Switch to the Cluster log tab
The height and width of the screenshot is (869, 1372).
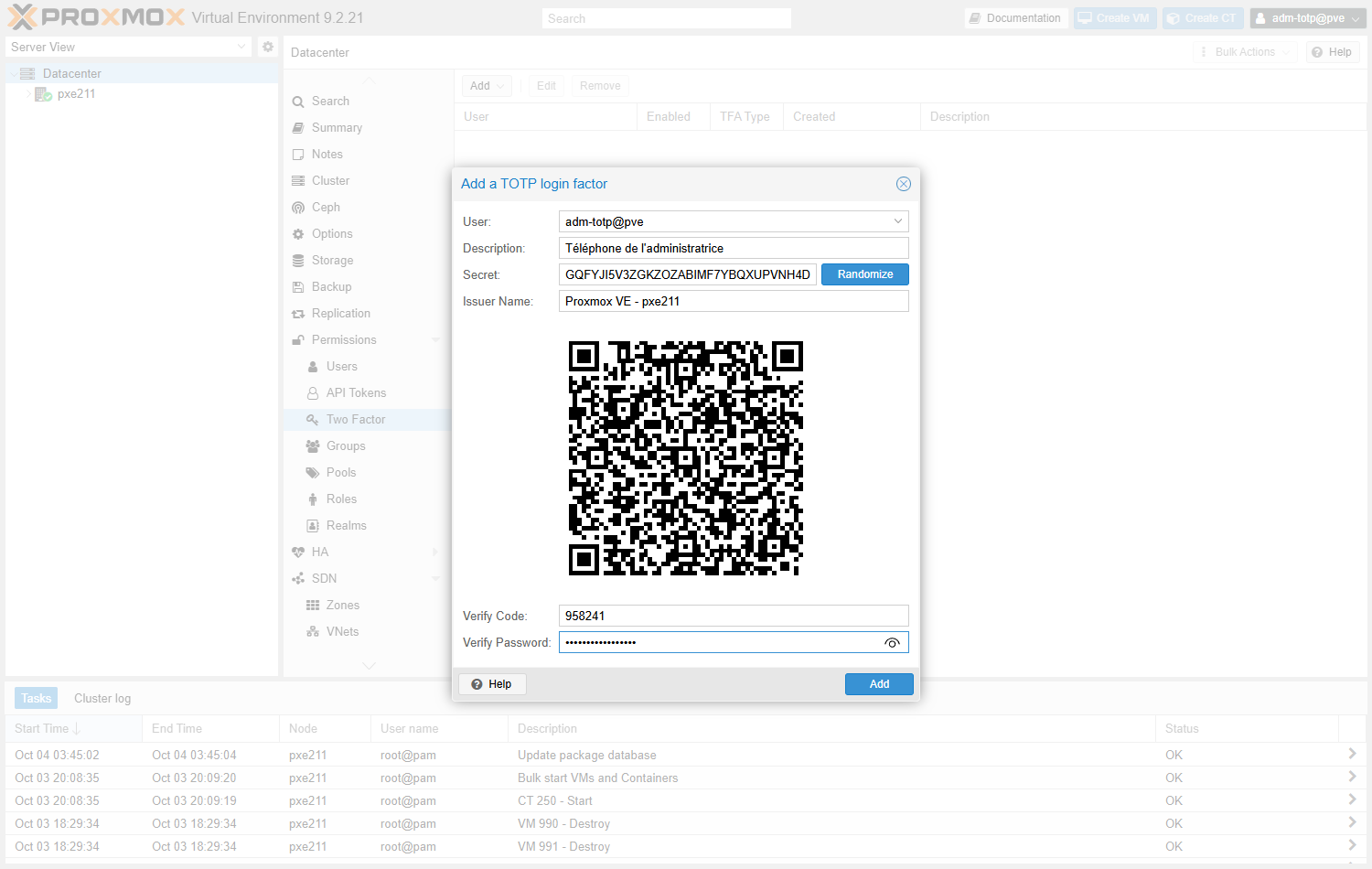102,699
